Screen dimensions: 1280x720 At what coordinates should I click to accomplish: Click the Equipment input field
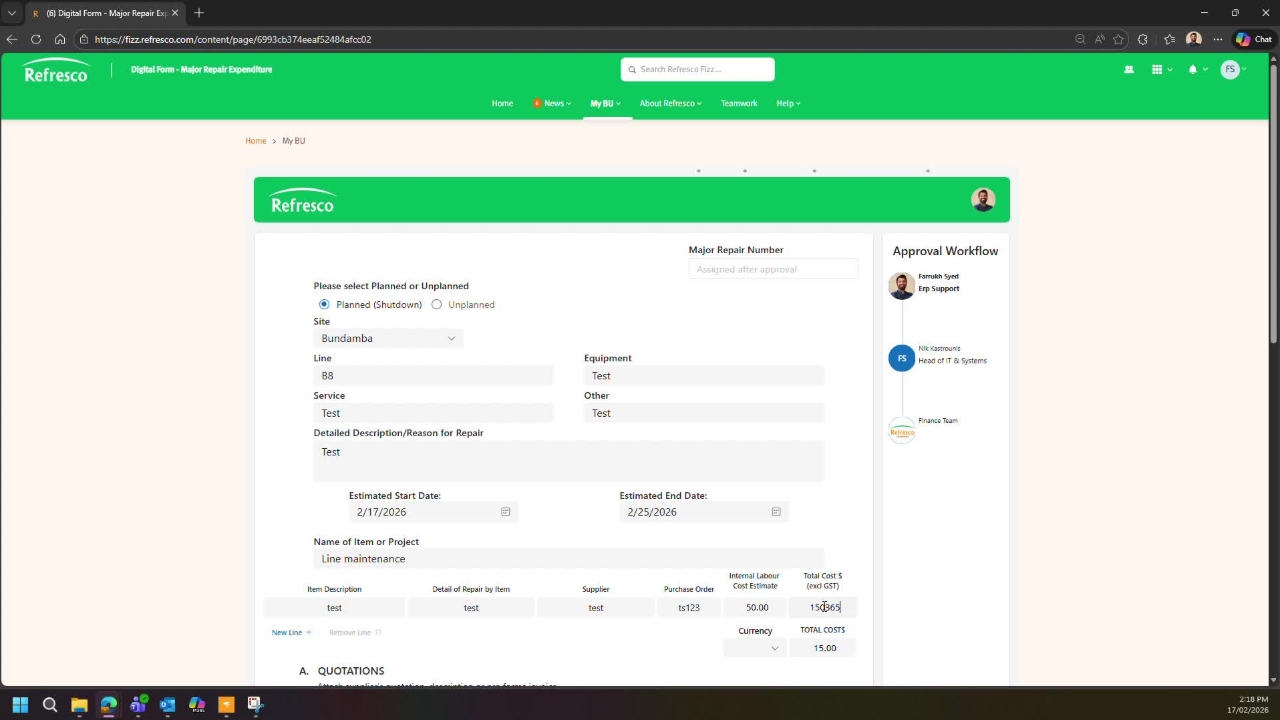tap(704, 376)
